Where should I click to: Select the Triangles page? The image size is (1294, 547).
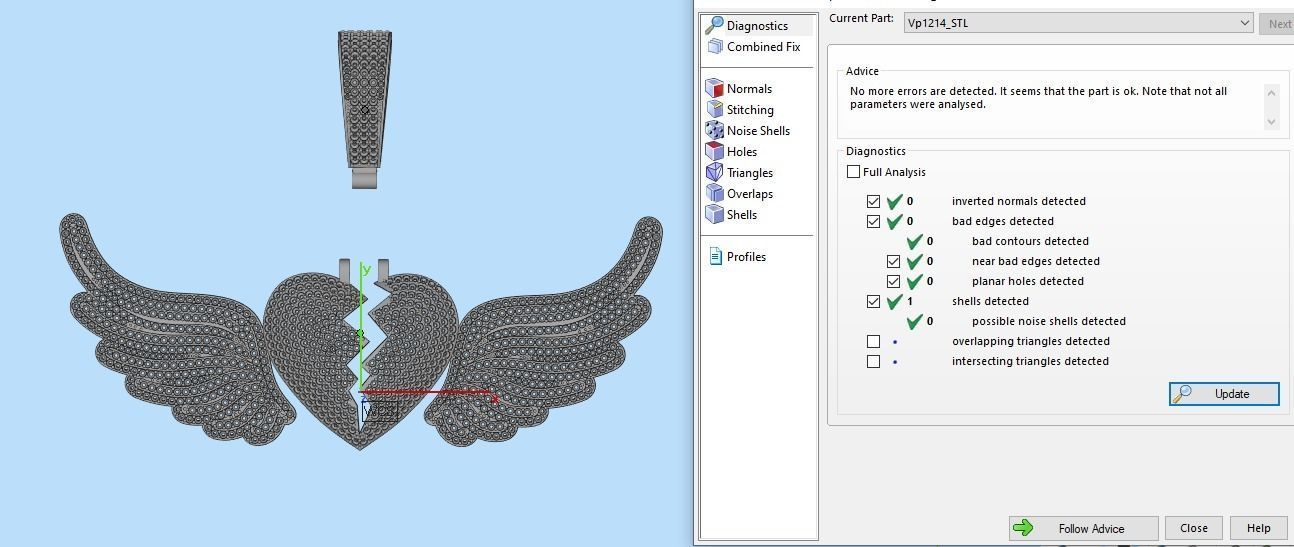click(x=750, y=172)
